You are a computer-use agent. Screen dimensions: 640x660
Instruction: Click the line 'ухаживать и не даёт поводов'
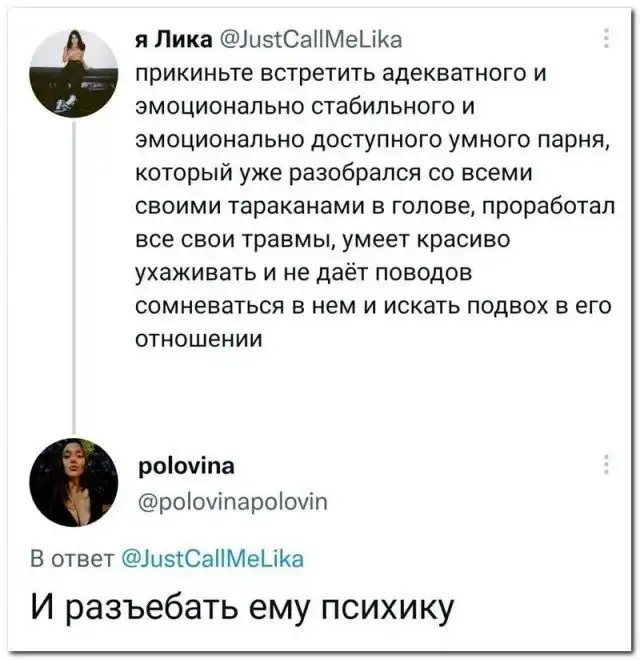(304, 273)
